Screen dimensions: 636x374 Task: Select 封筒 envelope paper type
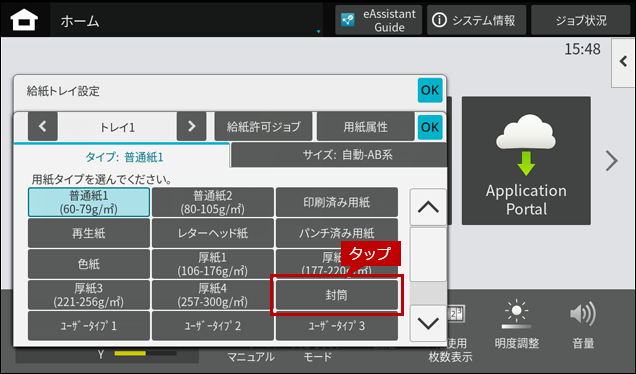pos(337,295)
